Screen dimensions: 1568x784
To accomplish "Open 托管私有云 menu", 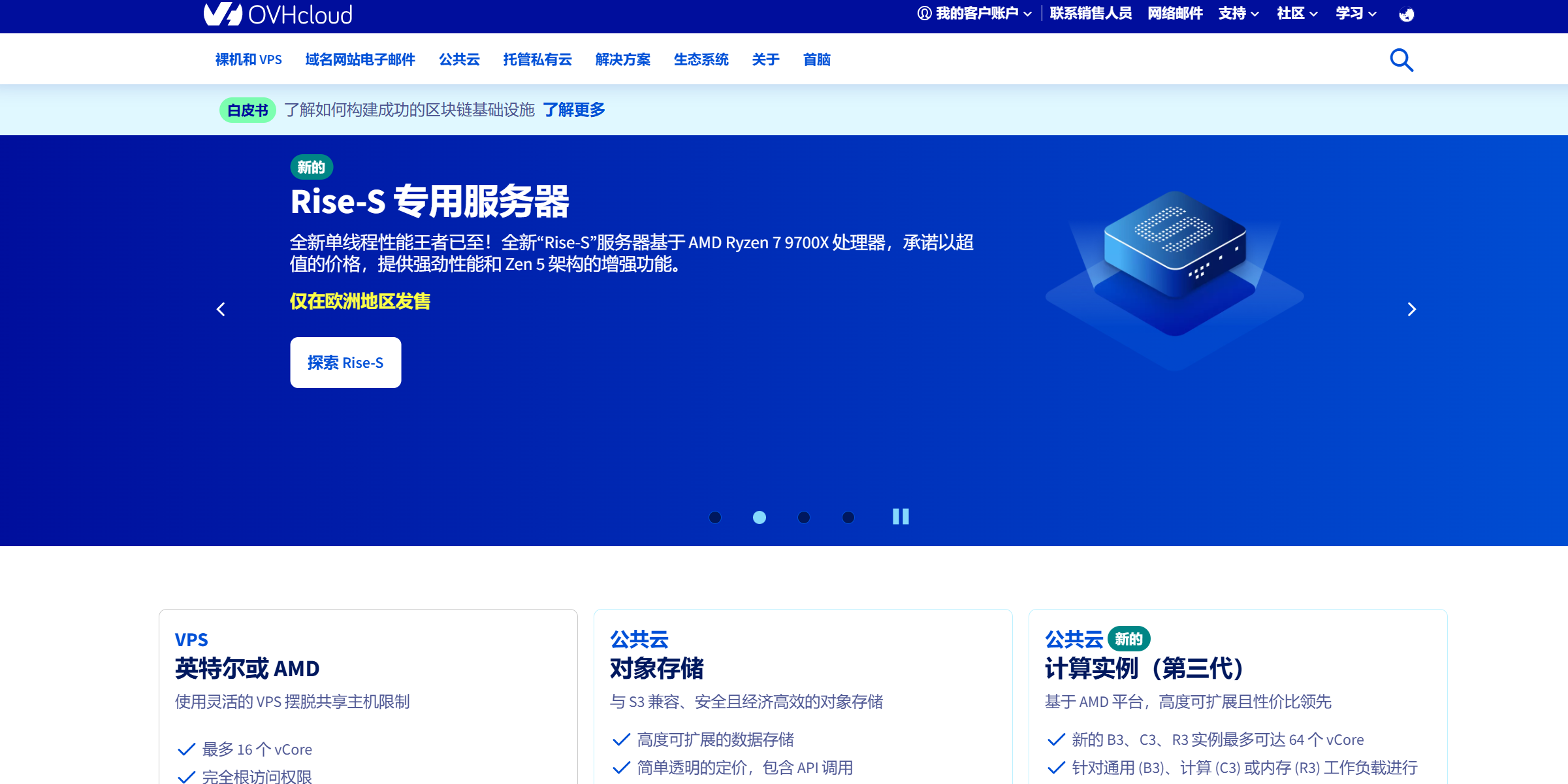I will point(537,59).
